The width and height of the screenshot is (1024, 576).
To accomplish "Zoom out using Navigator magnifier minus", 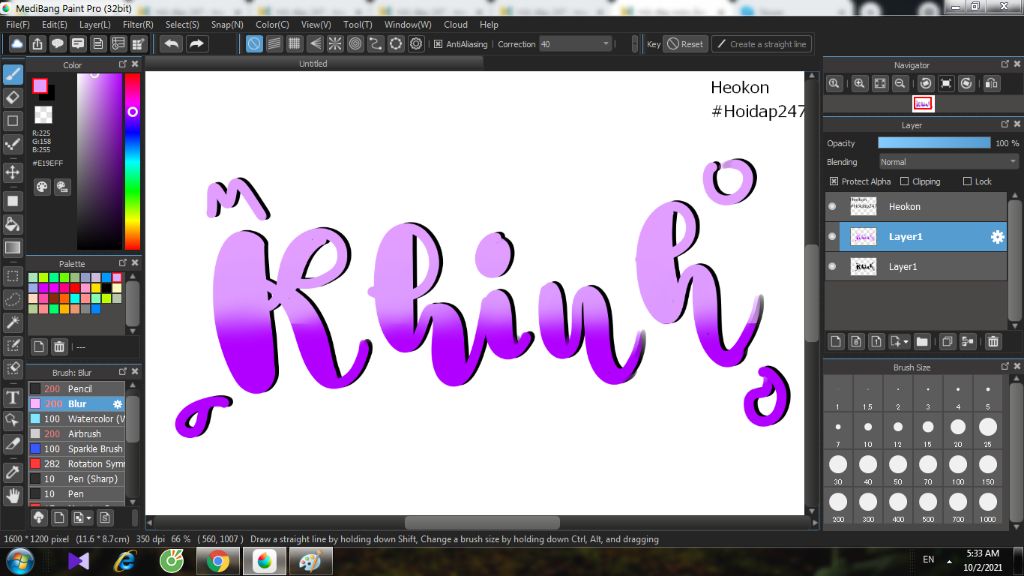I will [900, 84].
